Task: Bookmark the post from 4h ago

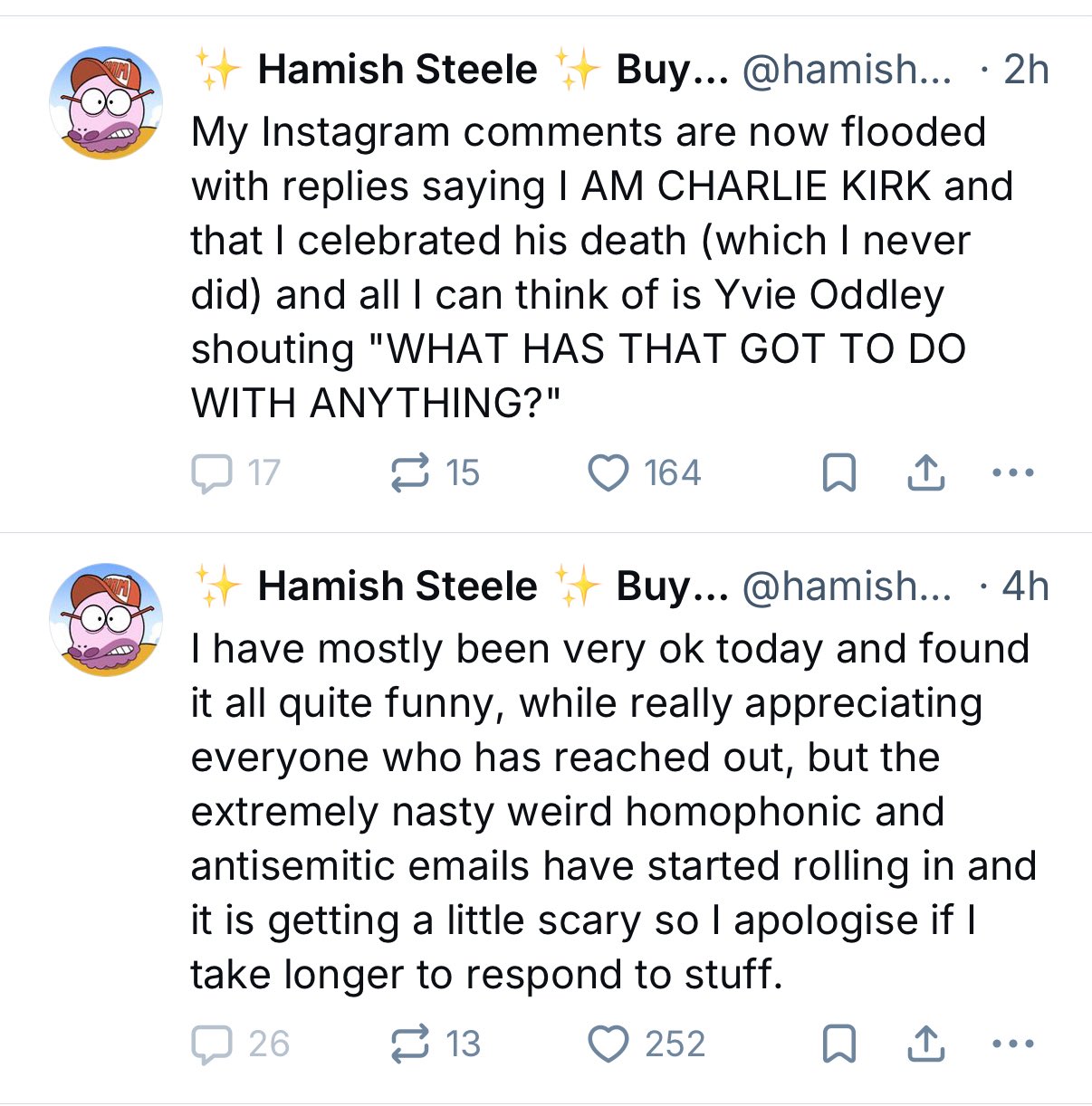Action: (x=838, y=1044)
